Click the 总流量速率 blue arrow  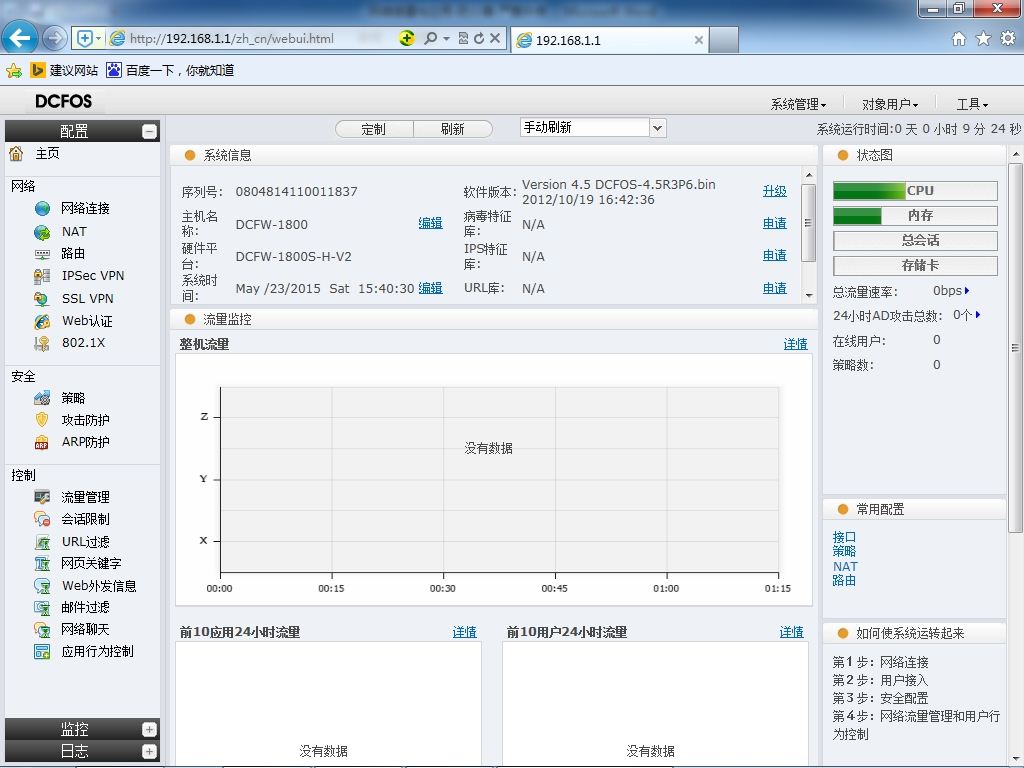[x=967, y=291]
